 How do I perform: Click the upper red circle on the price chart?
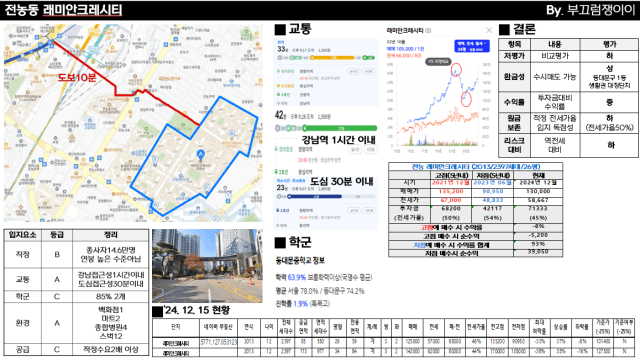[x=456, y=70]
